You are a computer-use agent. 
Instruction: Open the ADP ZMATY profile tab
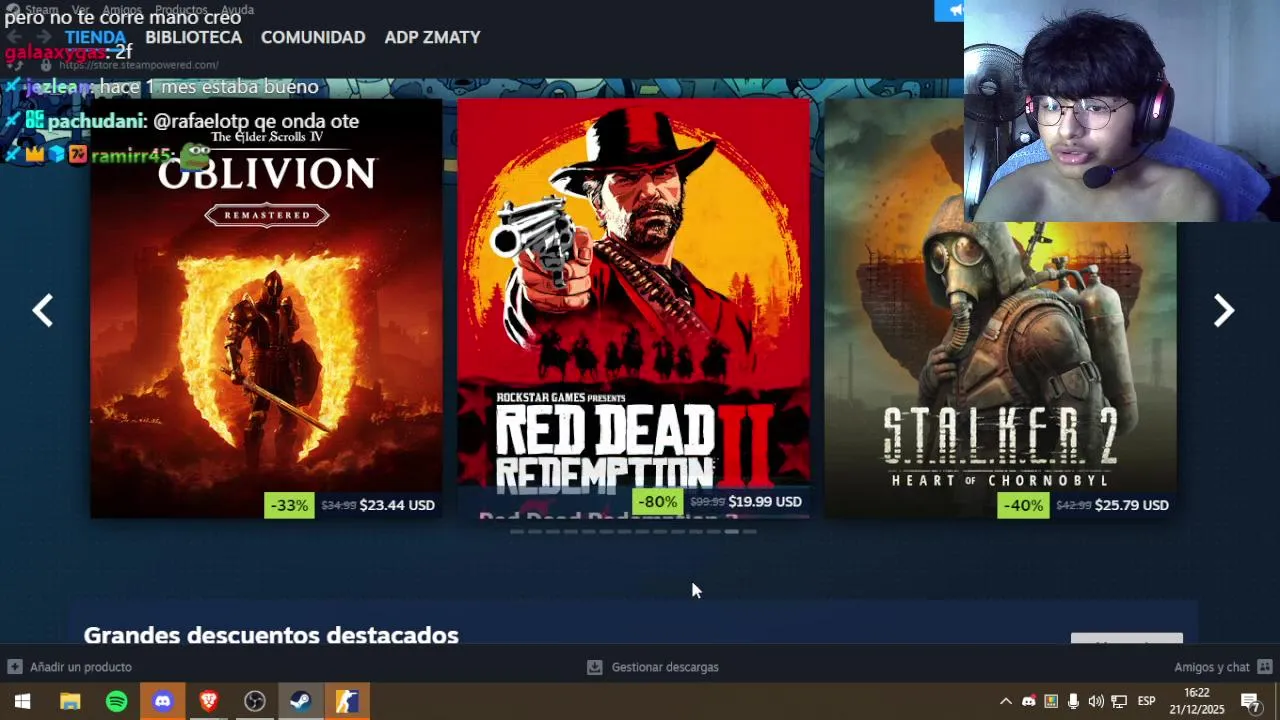[x=432, y=37]
